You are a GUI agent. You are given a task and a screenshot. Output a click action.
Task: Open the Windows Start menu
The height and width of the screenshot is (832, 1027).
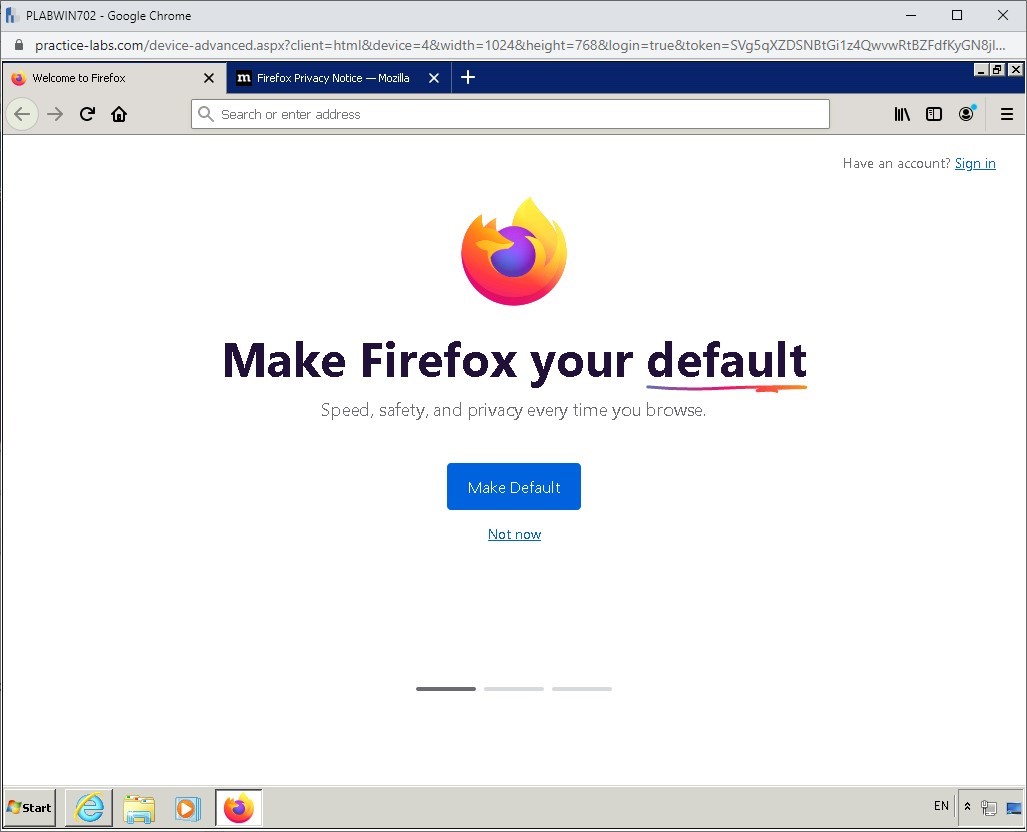click(x=29, y=808)
